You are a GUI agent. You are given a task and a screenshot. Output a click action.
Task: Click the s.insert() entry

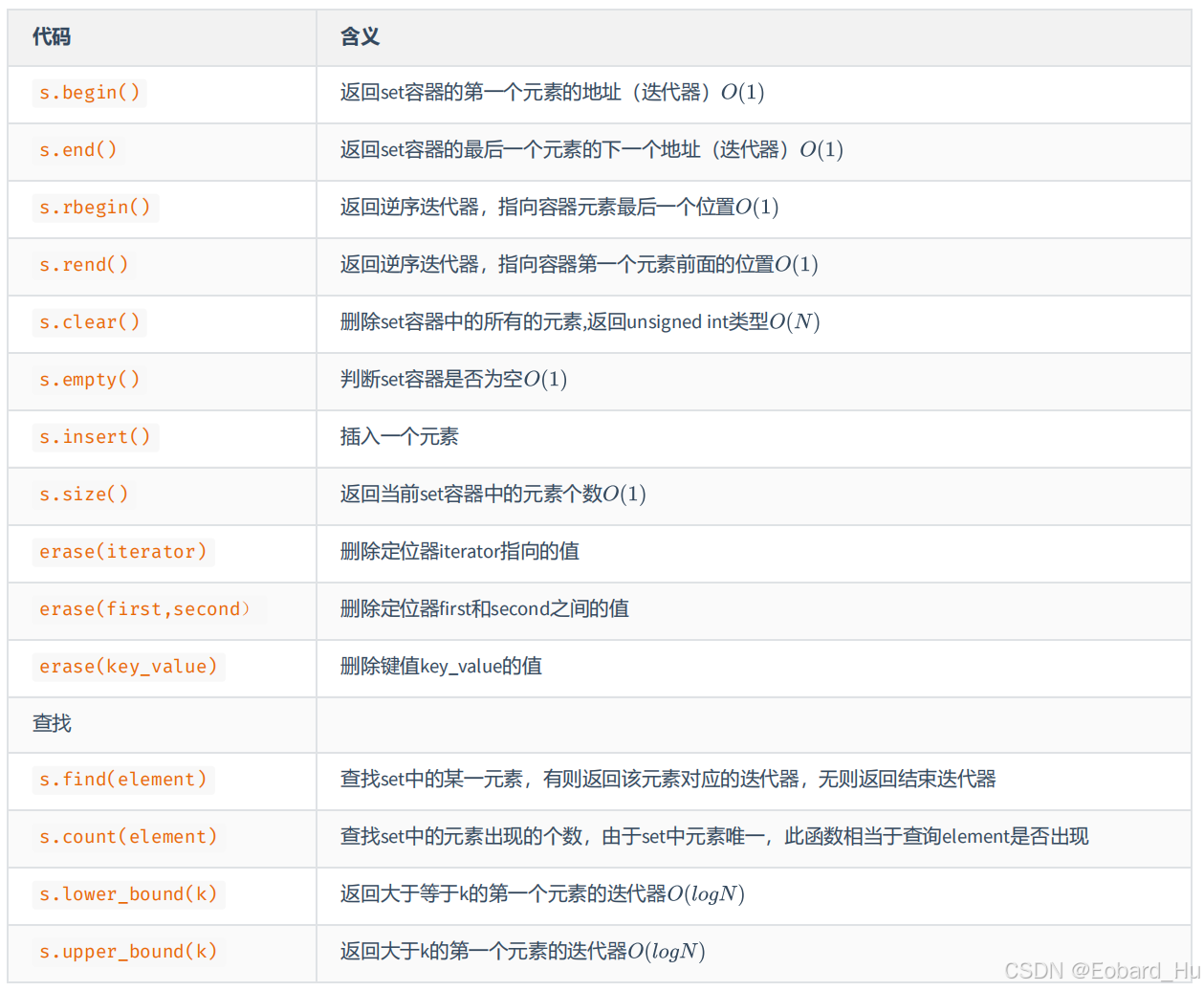pyautogui.click(x=96, y=437)
